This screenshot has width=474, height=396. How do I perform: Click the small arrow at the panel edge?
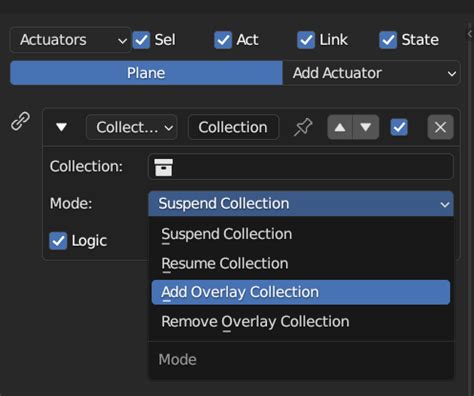[470, 33]
